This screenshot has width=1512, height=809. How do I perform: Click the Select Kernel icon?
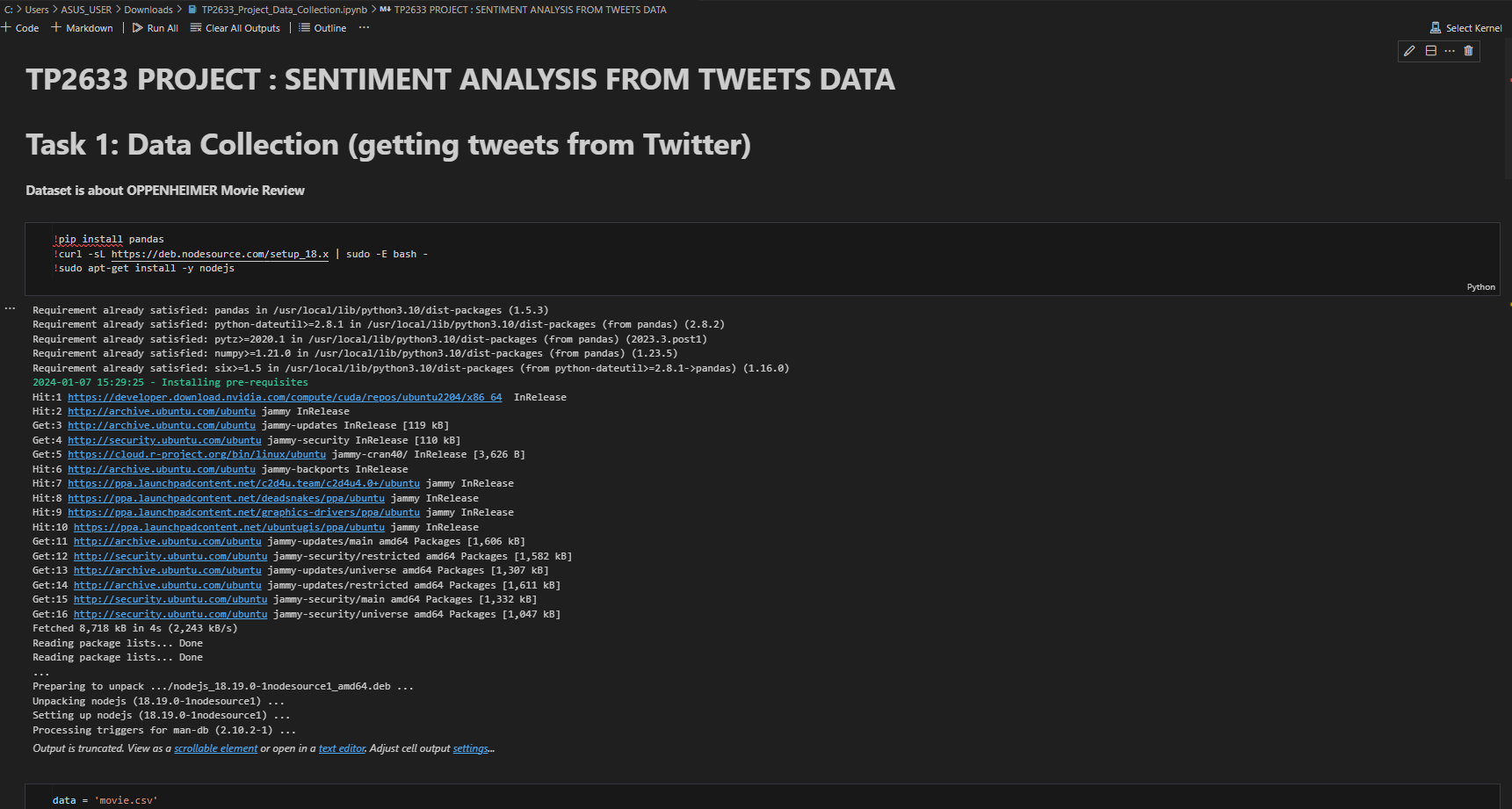click(x=1465, y=27)
